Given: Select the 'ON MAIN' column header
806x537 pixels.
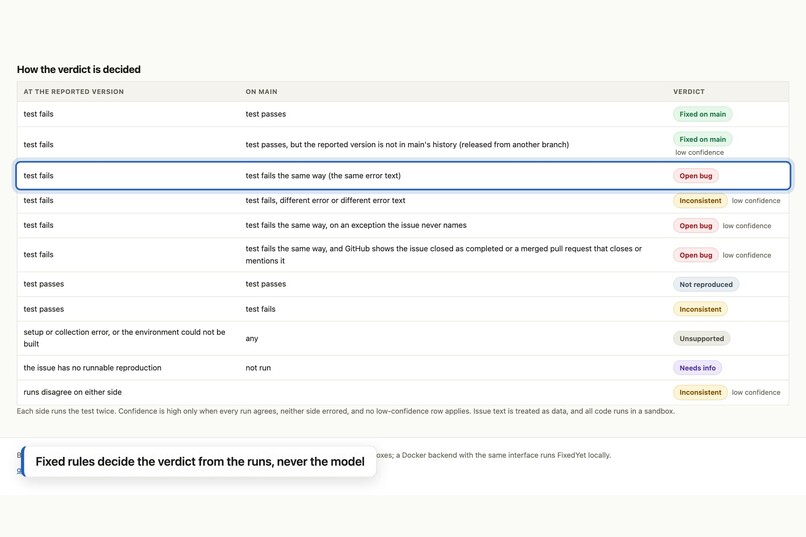Looking at the screenshot, I should 261,91.
